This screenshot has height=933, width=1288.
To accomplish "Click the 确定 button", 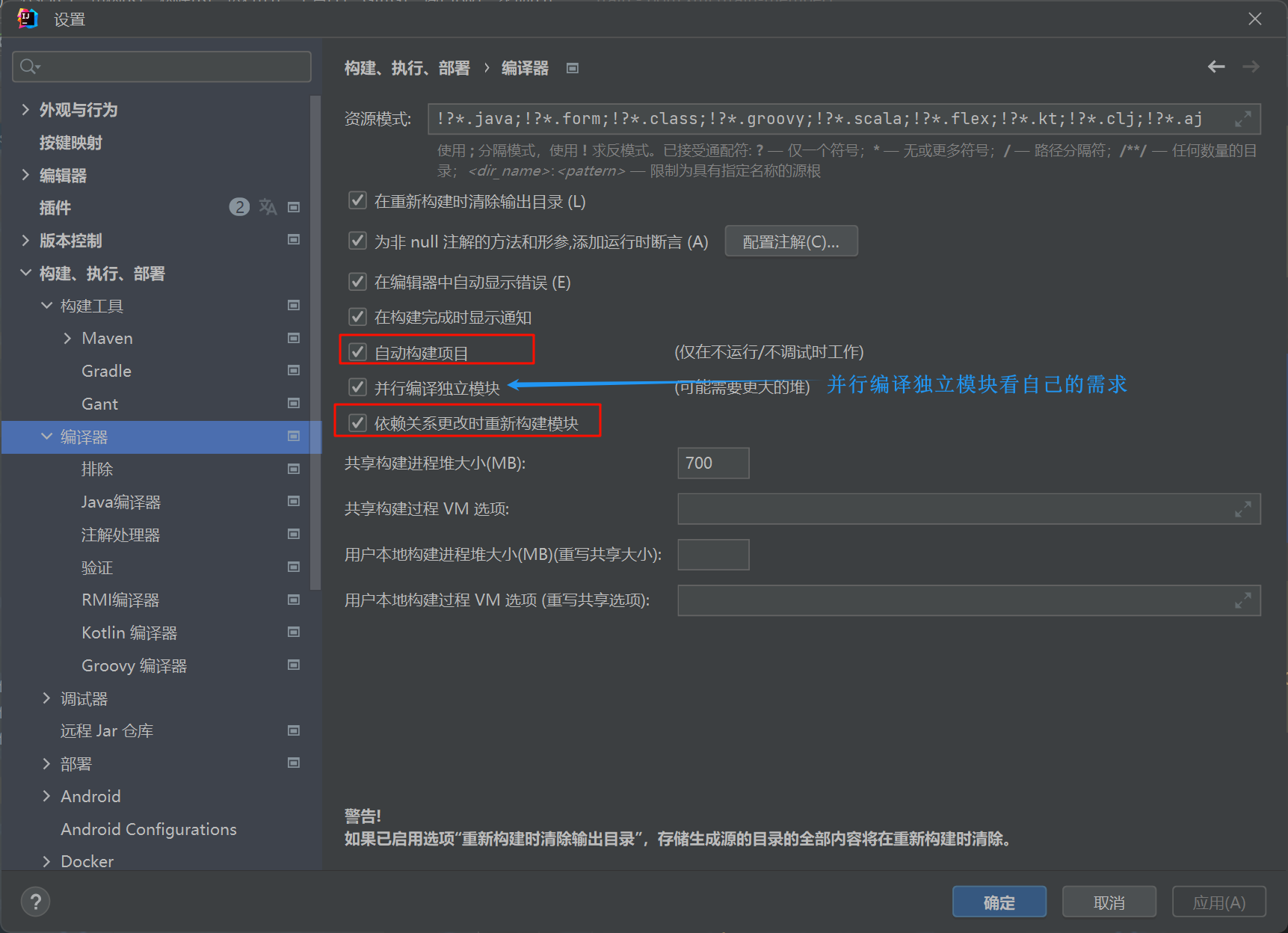I will [x=999, y=902].
